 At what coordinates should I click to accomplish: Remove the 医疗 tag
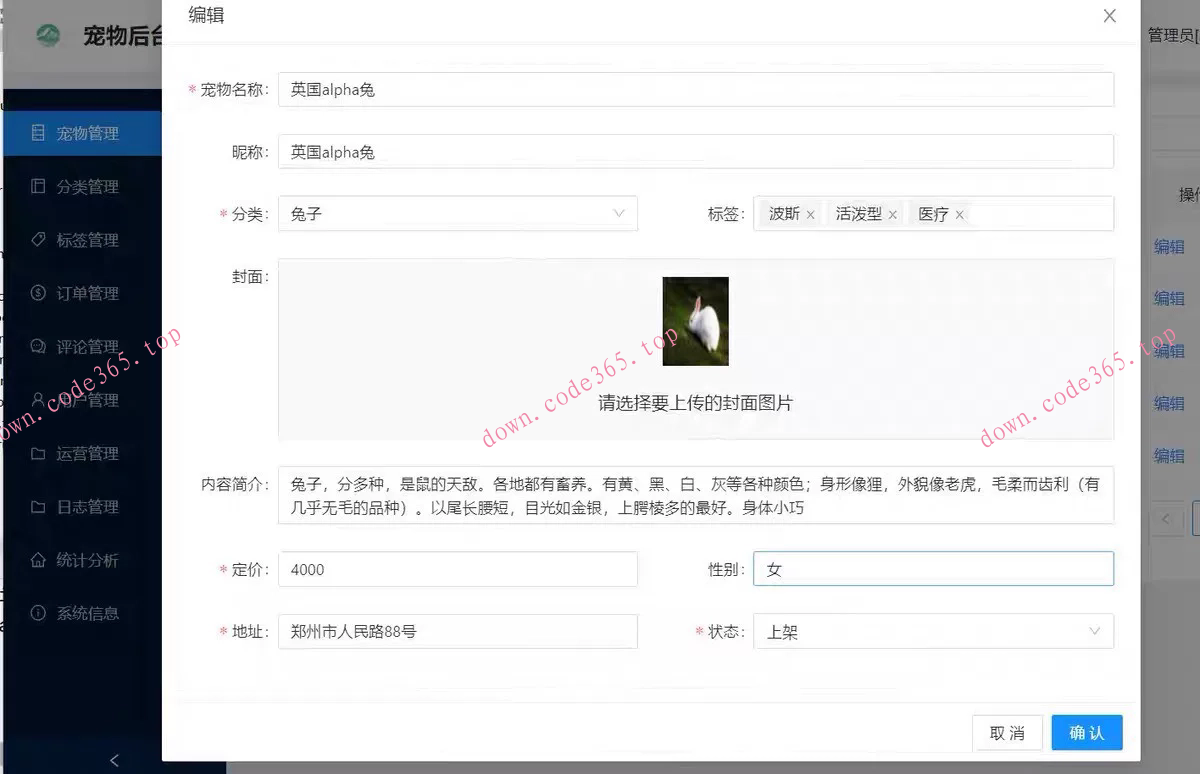tap(959, 213)
